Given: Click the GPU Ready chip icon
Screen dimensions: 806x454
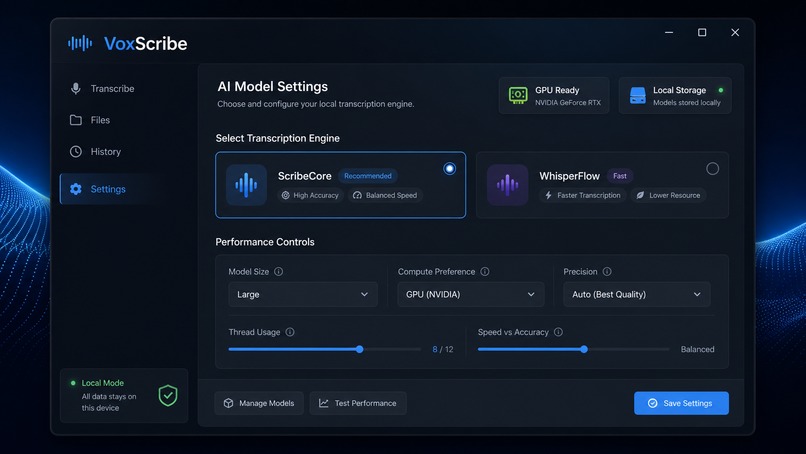Looking at the screenshot, I should point(518,95).
